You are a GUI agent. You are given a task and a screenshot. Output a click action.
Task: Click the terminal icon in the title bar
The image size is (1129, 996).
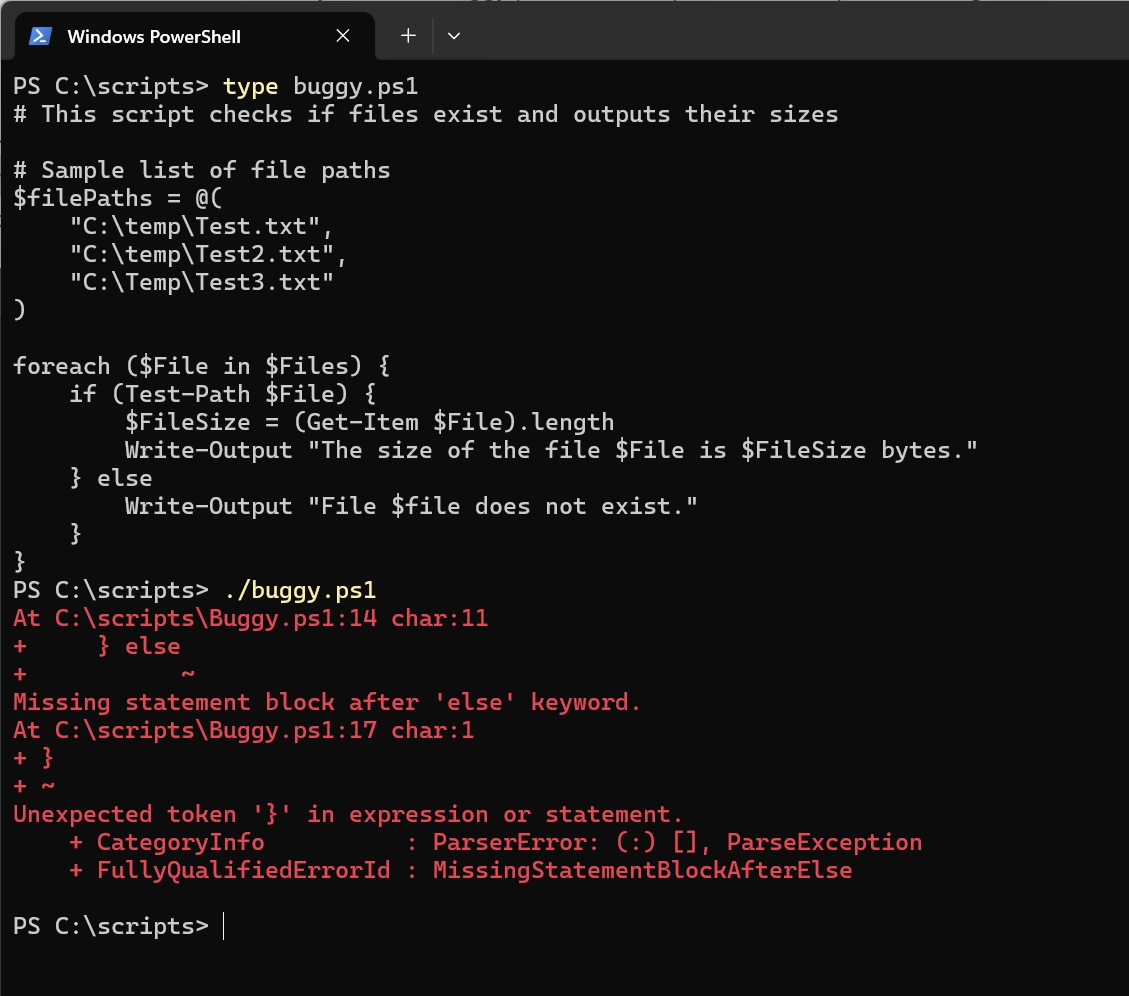click(x=40, y=36)
